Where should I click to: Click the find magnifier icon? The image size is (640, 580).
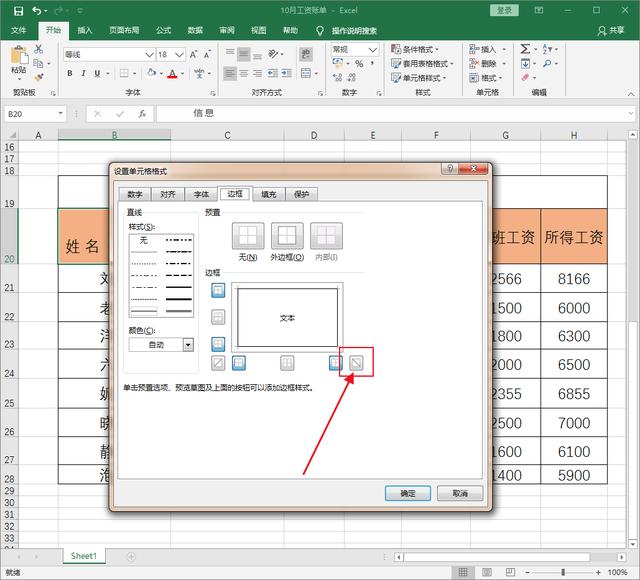tap(547, 63)
